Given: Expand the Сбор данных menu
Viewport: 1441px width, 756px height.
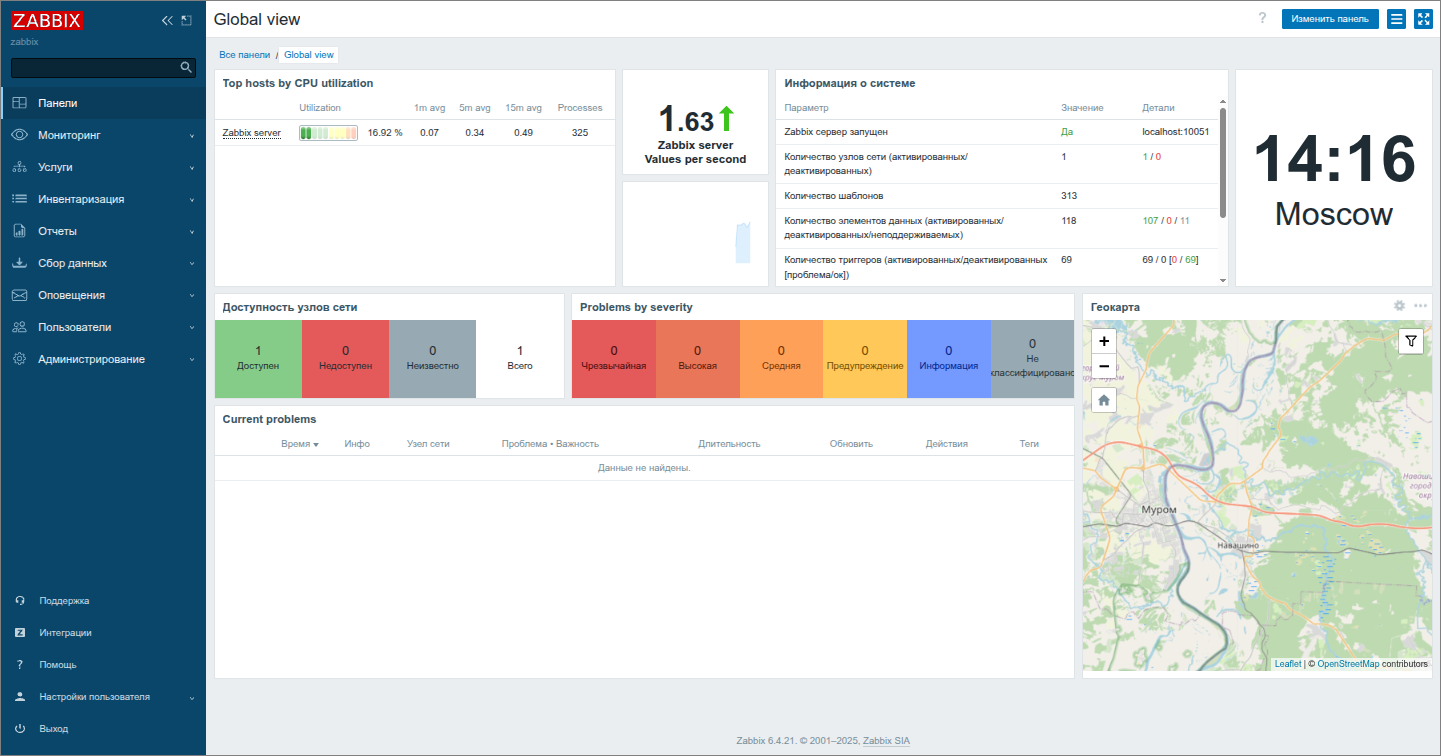Looking at the screenshot, I should (x=103, y=263).
